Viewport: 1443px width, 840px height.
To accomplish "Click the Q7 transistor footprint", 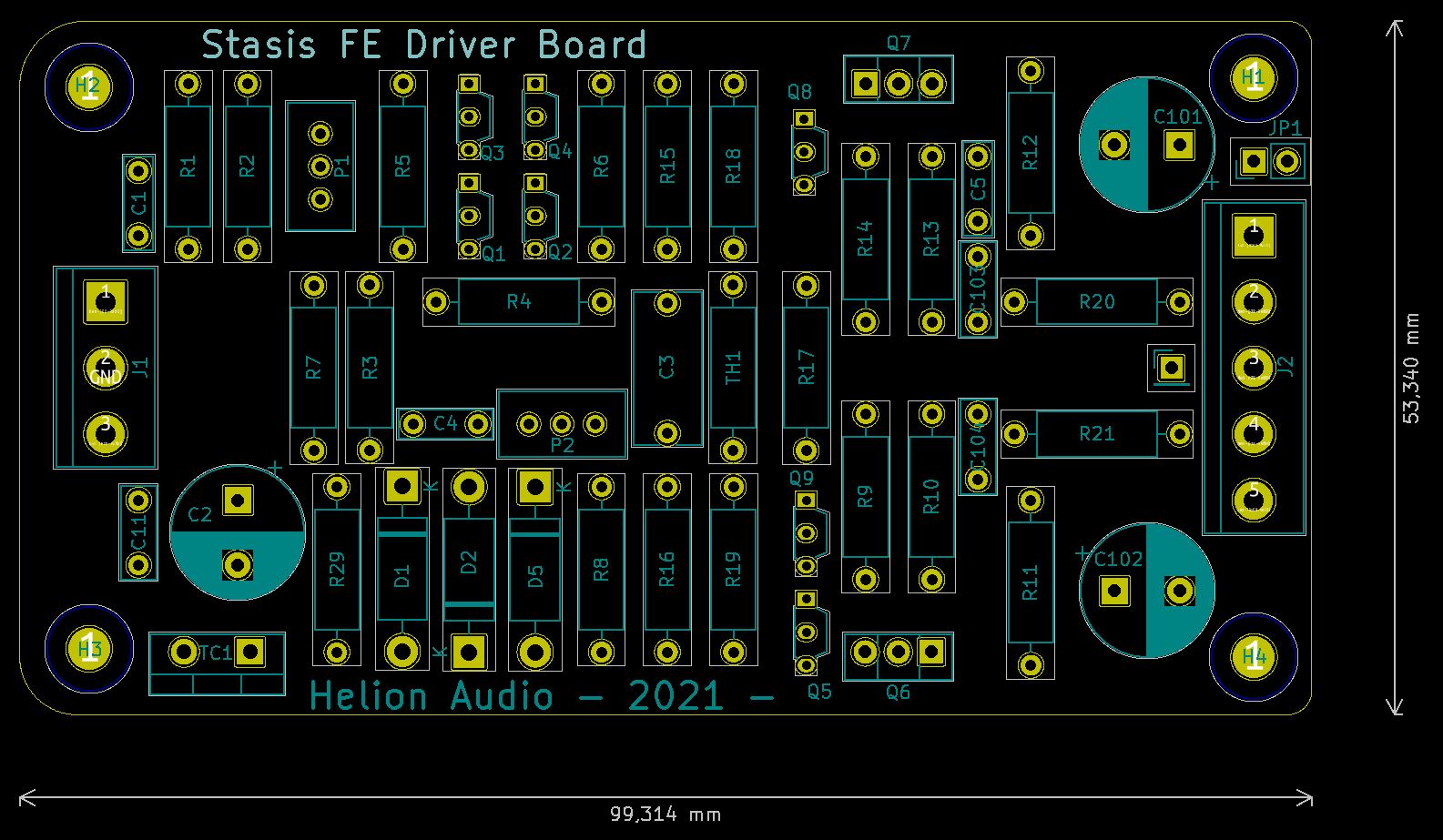I will pos(899,80).
